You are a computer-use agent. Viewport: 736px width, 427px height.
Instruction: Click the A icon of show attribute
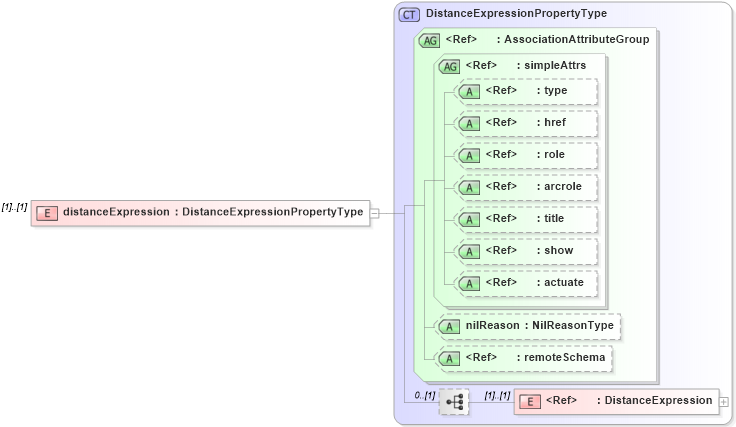[469, 252]
